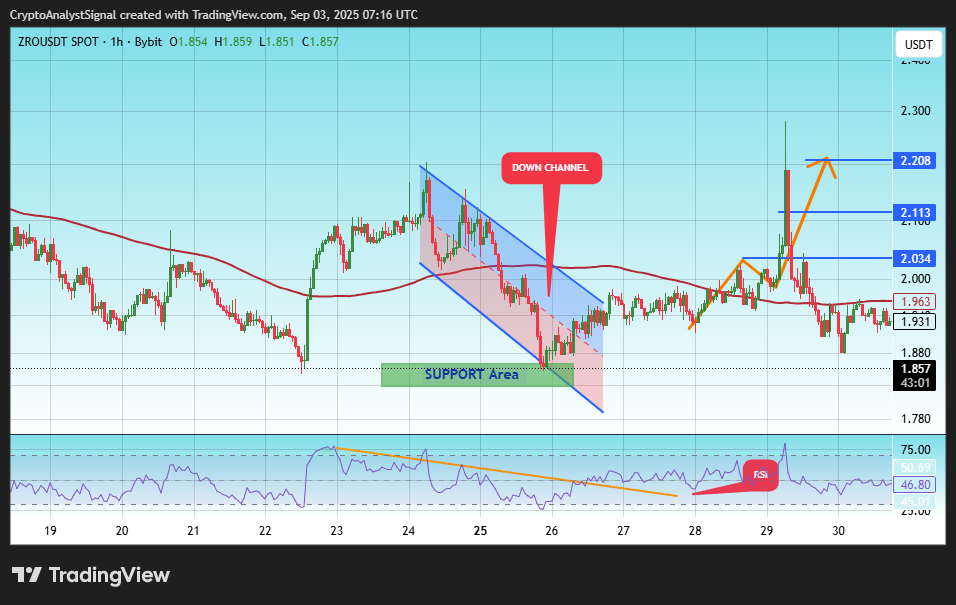Click the 1.931 price label

pos(915,321)
